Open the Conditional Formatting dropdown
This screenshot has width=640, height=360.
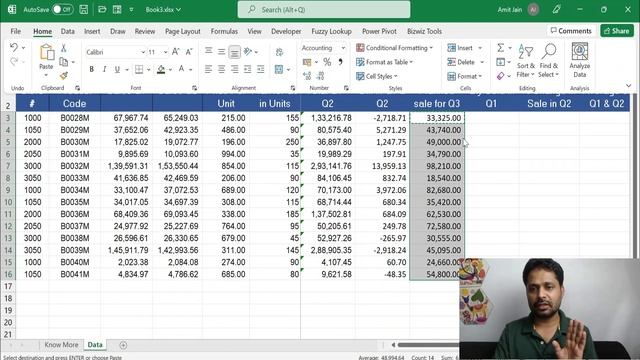[x=394, y=48]
